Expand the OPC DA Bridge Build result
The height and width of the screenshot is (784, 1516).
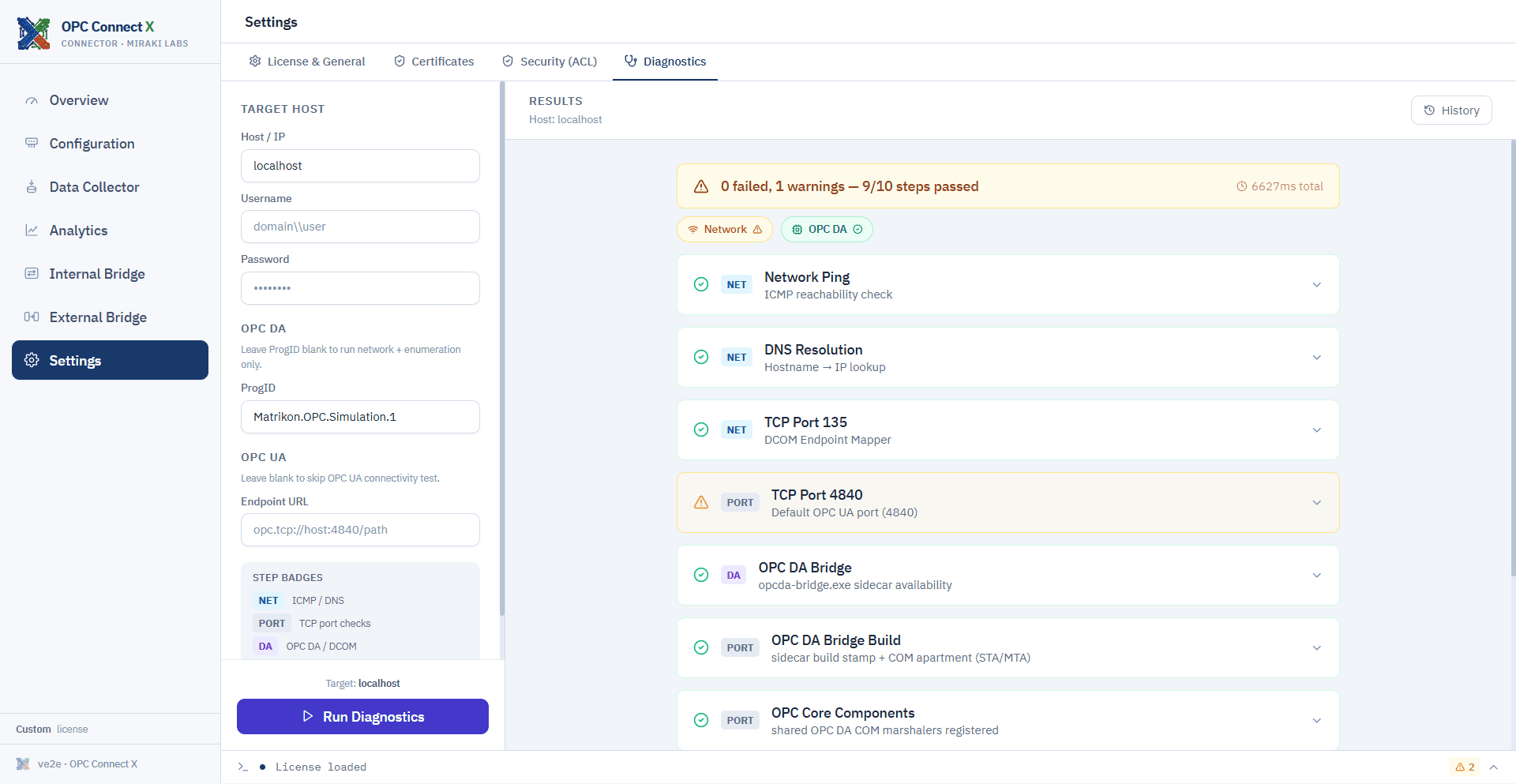(x=1317, y=648)
